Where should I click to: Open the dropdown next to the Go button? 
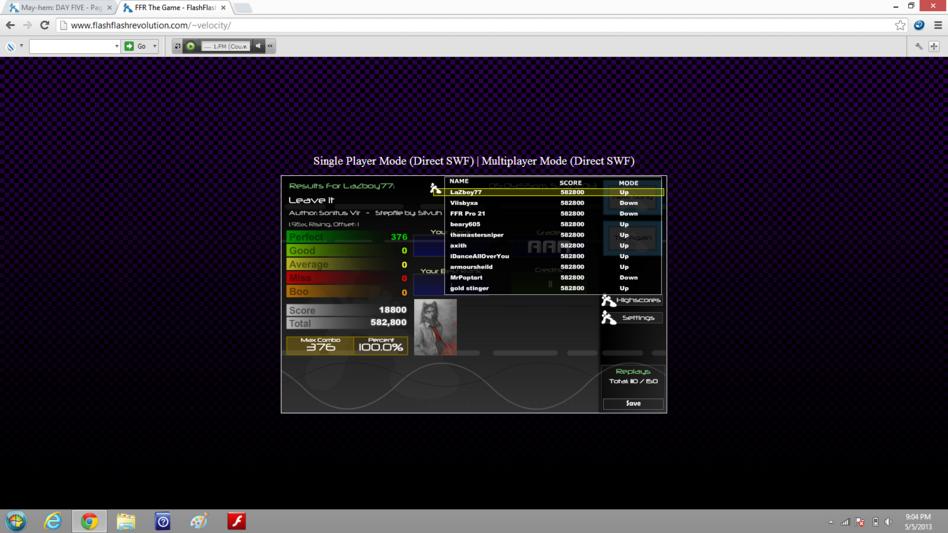click(x=155, y=46)
